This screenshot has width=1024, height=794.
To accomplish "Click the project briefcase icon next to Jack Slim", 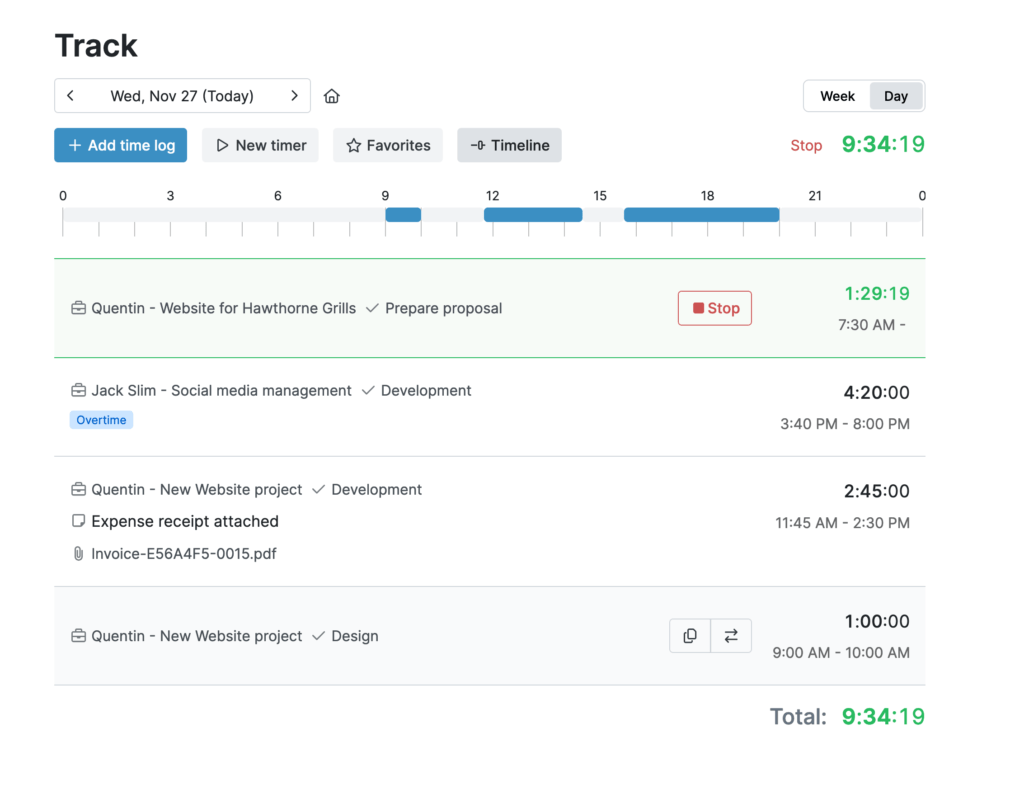I will coord(78,390).
